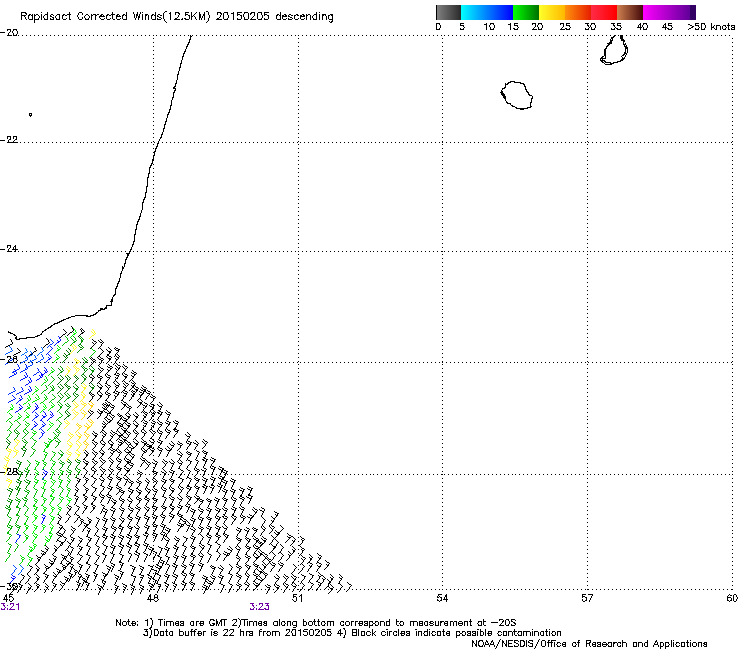
Task: Click the longitude label '57'
Action: click(x=587, y=599)
